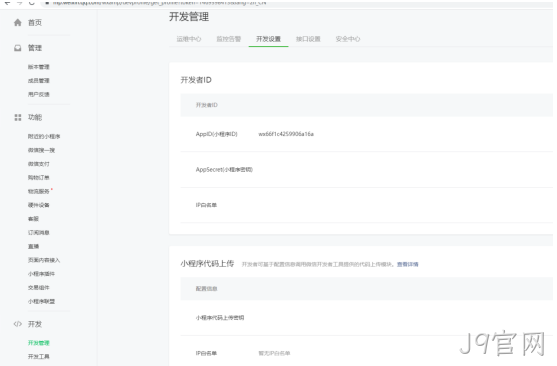557x366 pixels.
Task: Click the home icon beside 首页
Action: tap(17, 23)
